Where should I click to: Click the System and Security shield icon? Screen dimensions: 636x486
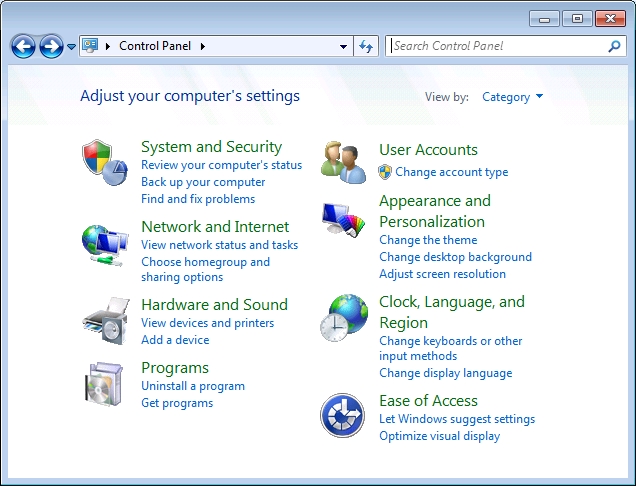point(105,162)
